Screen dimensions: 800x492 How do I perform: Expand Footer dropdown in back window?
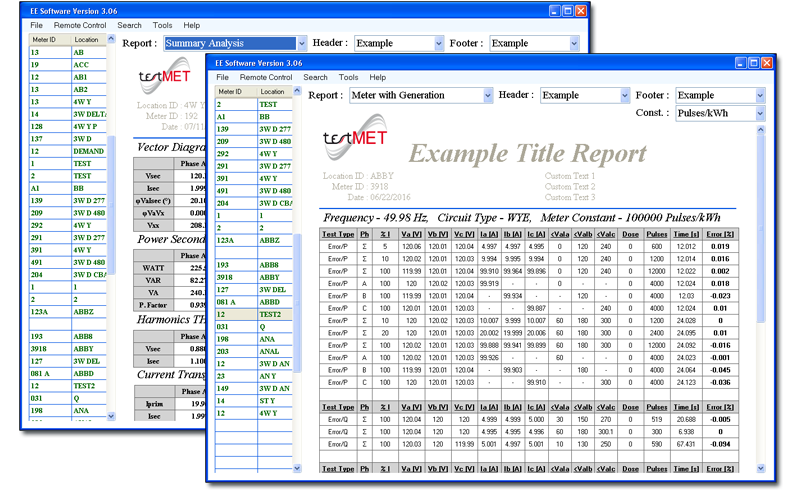pos(574,43)
